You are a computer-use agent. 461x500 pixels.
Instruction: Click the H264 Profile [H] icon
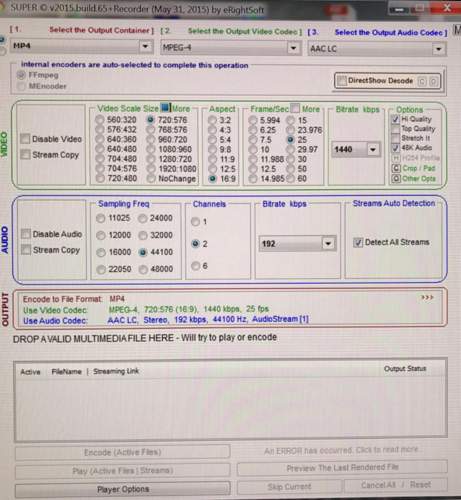tap(396, 158)
